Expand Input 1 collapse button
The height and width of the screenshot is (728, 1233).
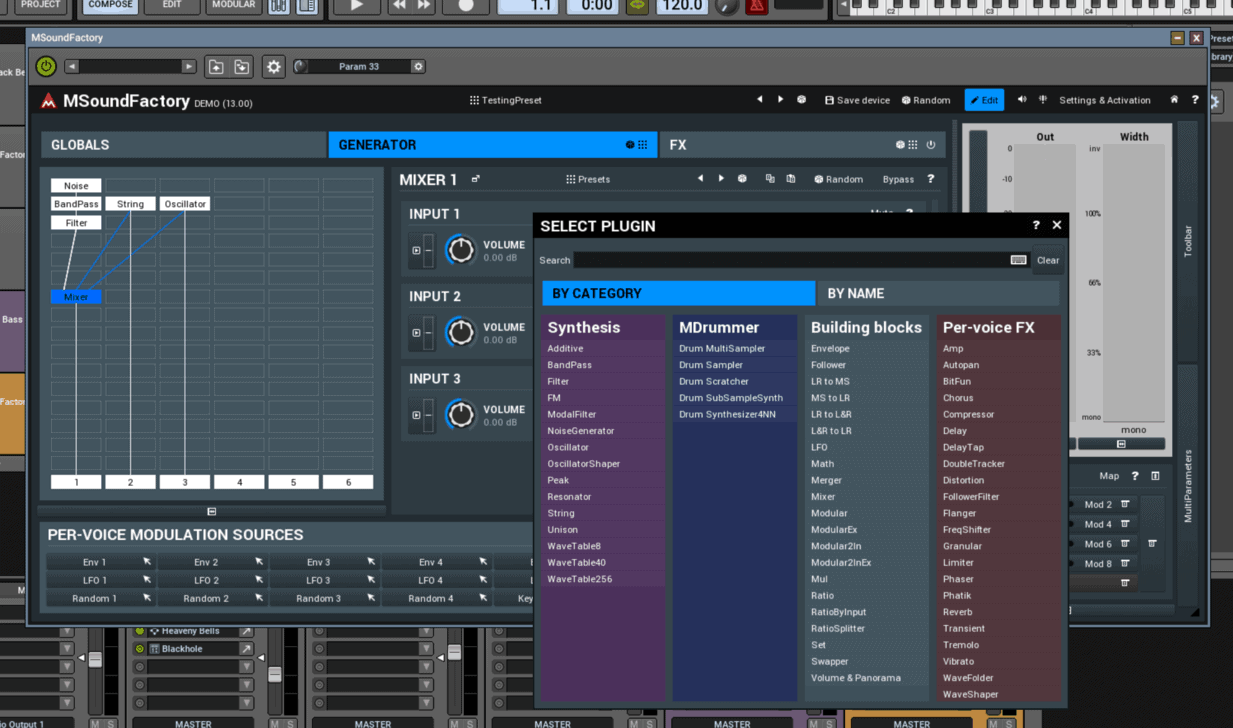(x=416, y=250)
